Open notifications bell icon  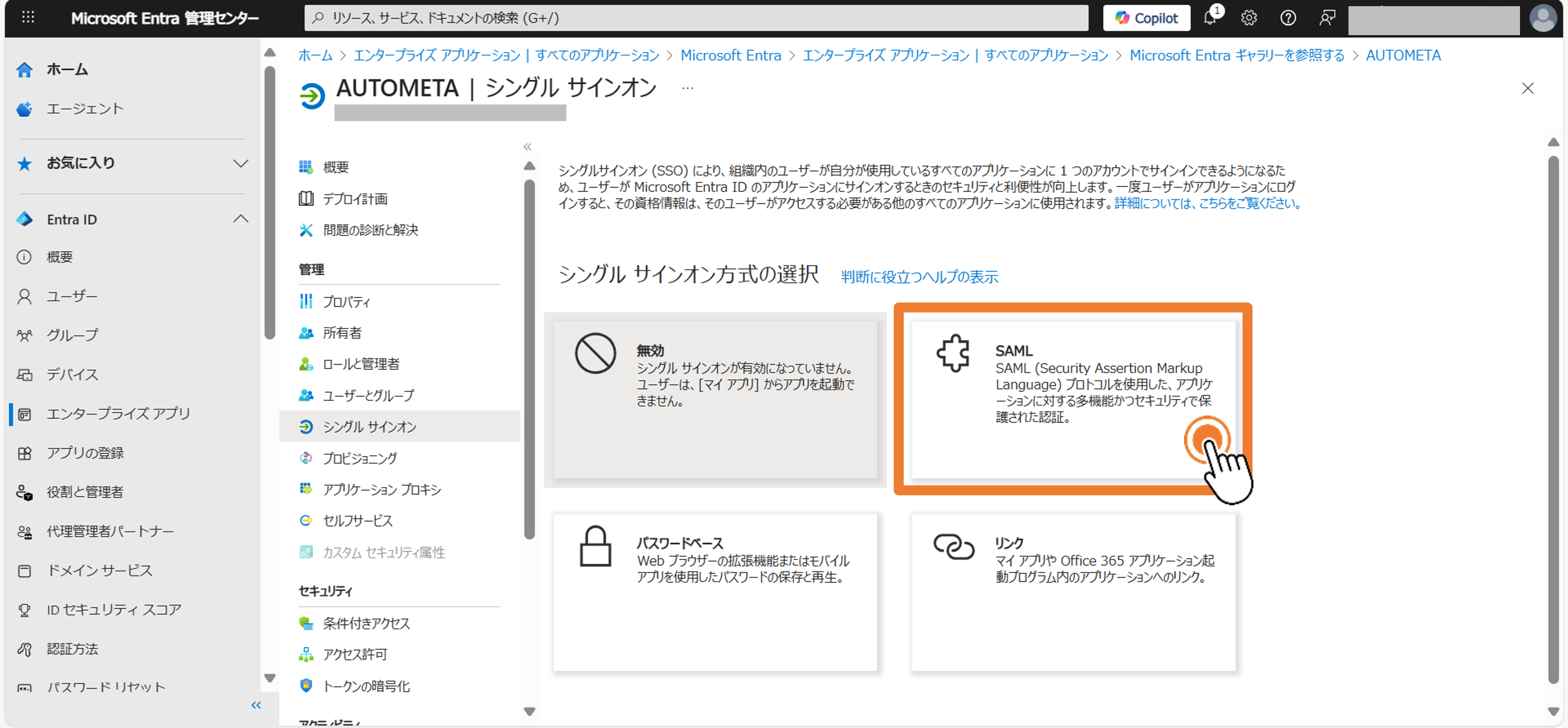coord(1210,18)
